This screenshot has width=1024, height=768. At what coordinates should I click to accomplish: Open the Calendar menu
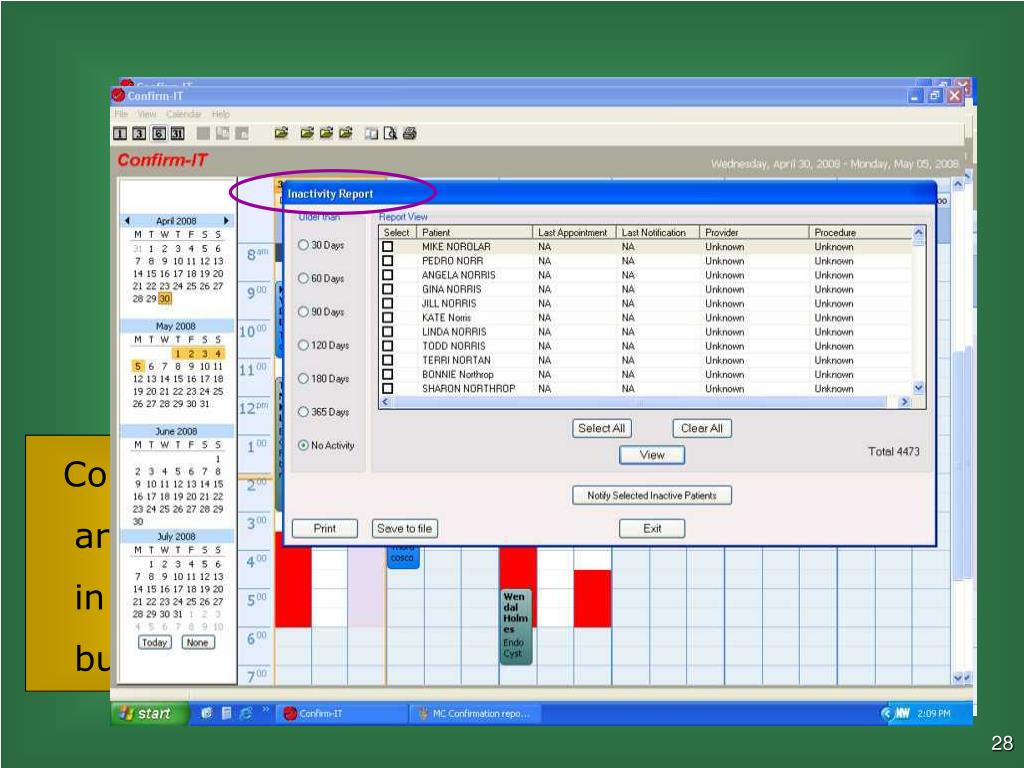coord(184,114)
